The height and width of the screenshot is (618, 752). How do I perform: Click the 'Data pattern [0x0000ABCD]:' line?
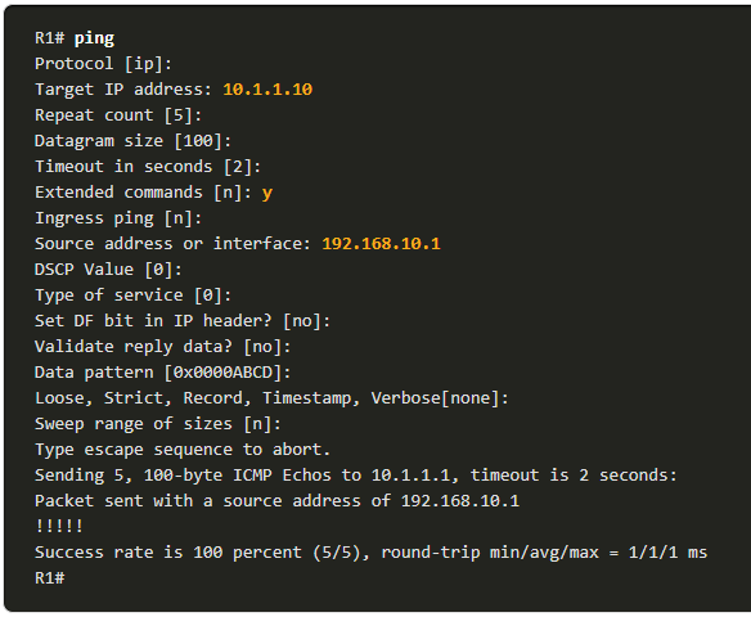(163, 372)
